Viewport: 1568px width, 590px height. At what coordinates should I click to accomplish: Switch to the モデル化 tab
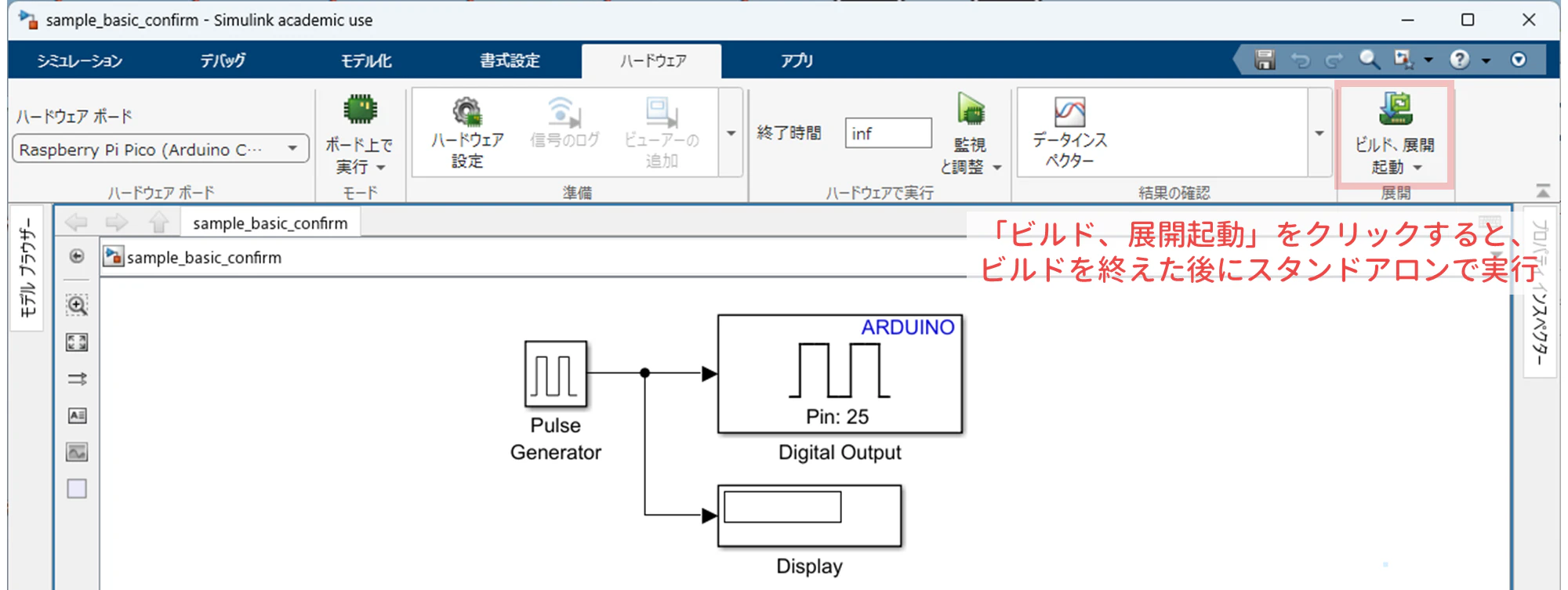[366, 60]
